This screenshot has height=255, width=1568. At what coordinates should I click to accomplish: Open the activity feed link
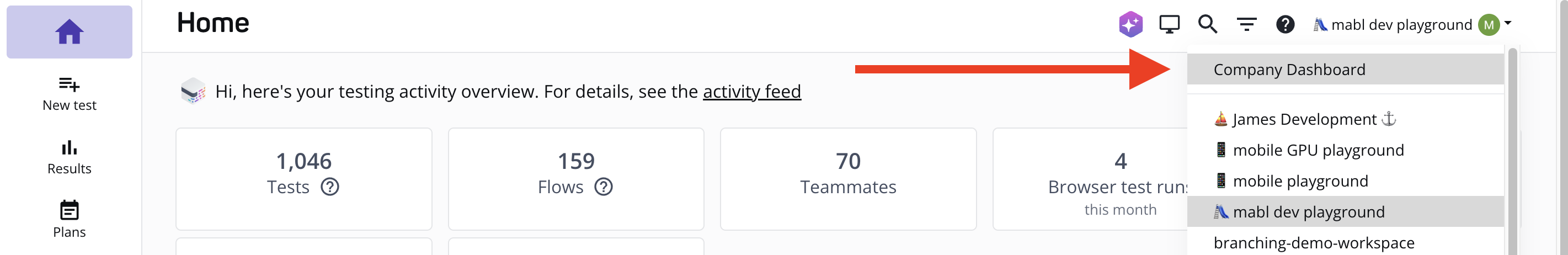pyautogui.click(x=752, y=91)
